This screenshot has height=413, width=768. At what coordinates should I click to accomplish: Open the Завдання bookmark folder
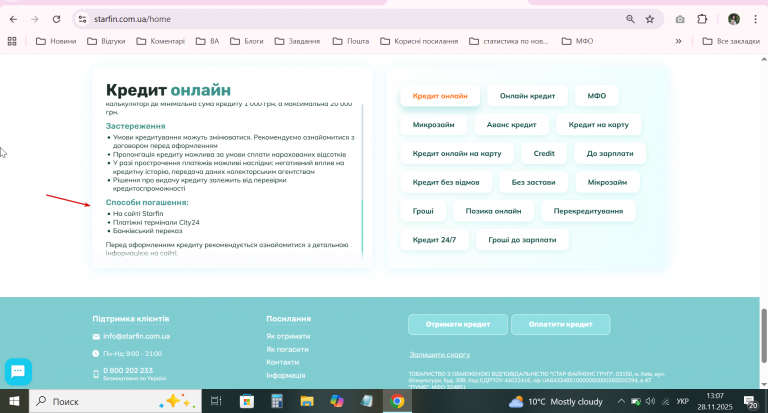(297, 41)
